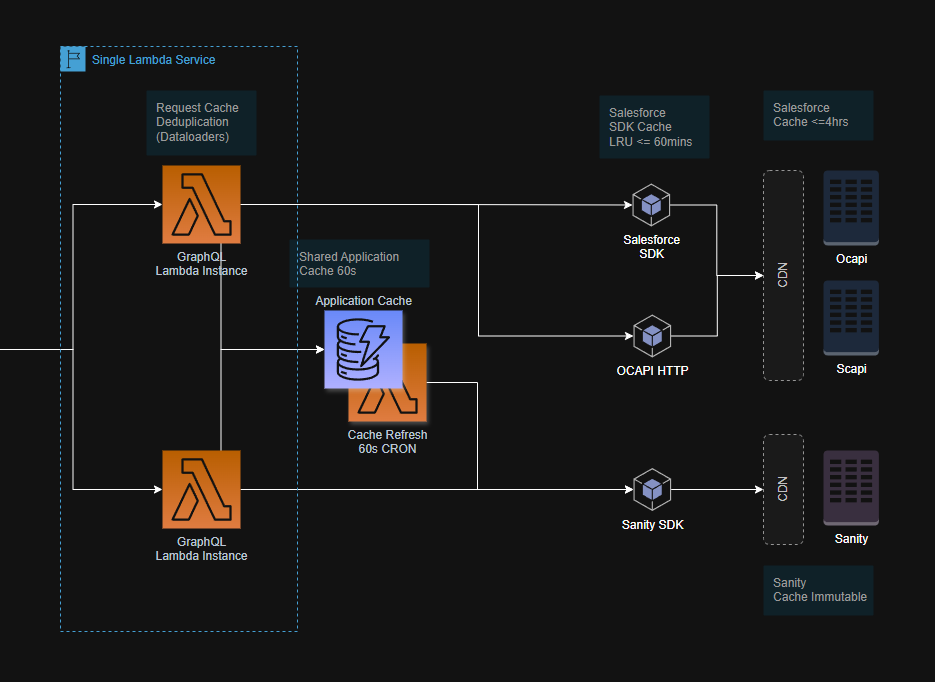Click the Sanity server icon
This screenshot has height=682, width=935.
[x=851, y=487]
